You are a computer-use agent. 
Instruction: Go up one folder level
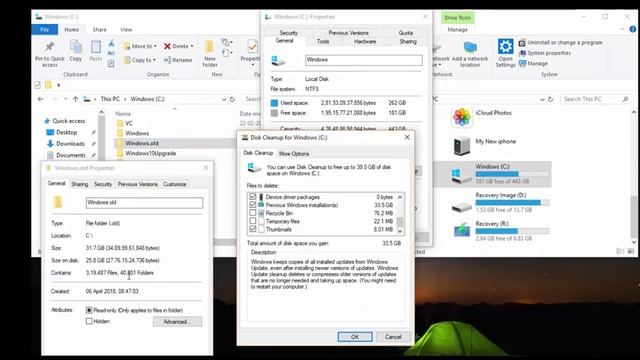76,99
